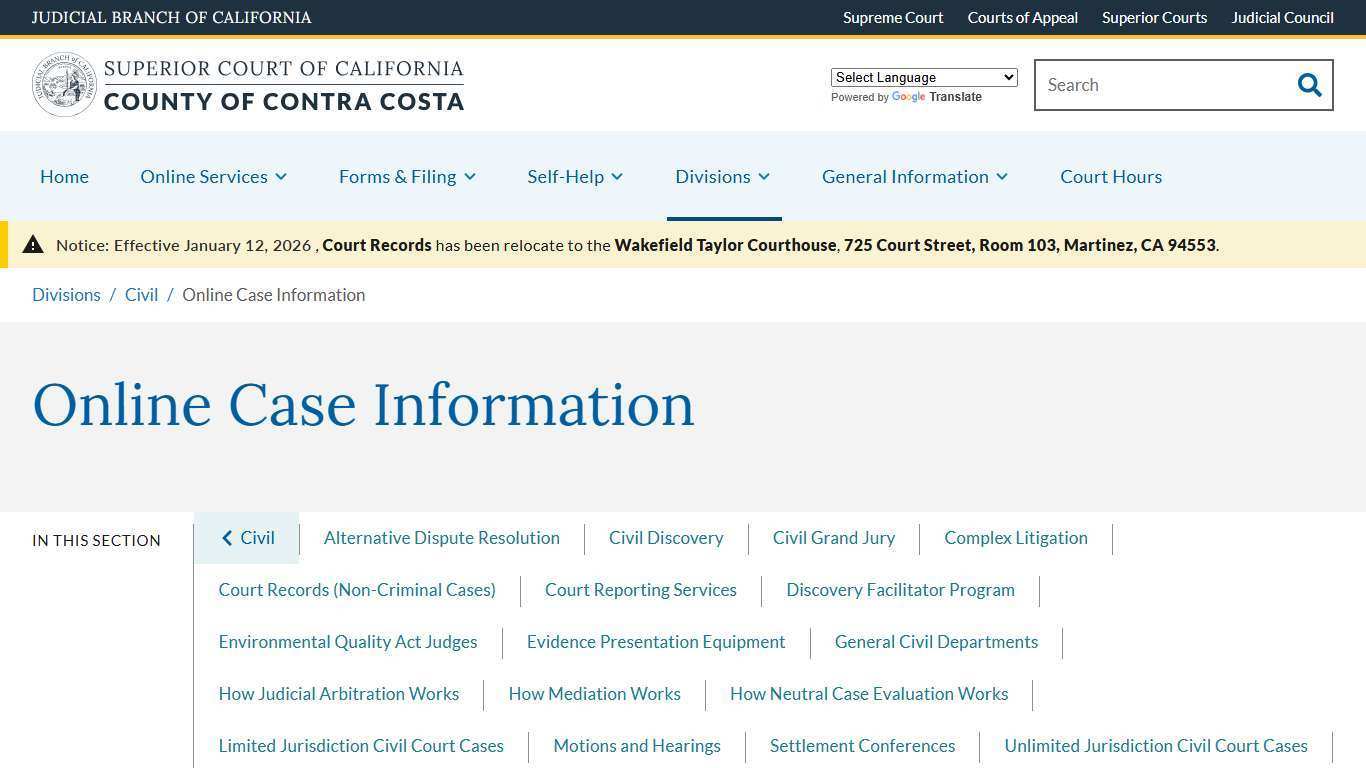
Task: Visit the Supreme Court link
Action: (892, 17)
